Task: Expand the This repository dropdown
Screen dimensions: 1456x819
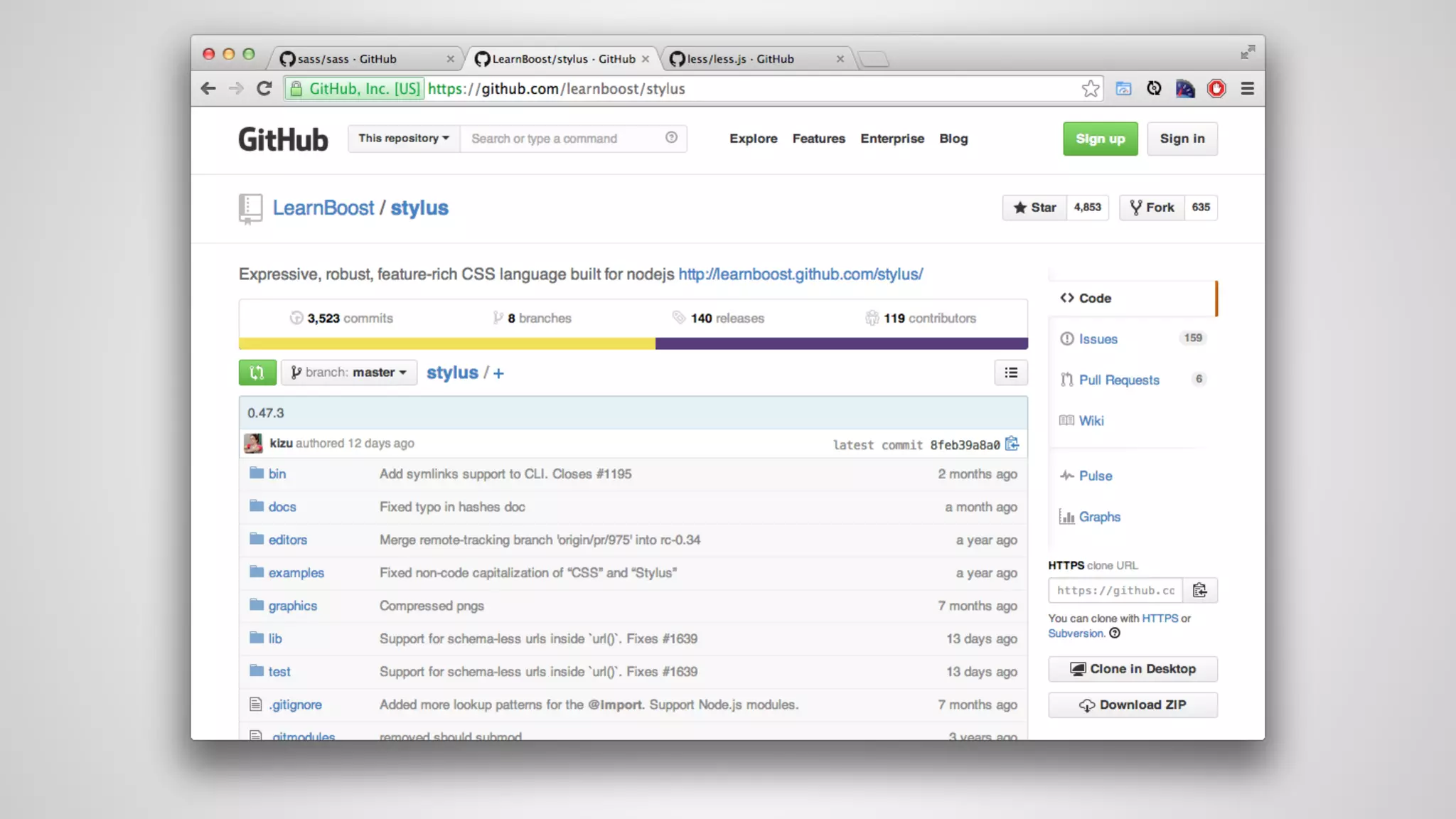Action: pyautogui.click(x=403, y=139)
